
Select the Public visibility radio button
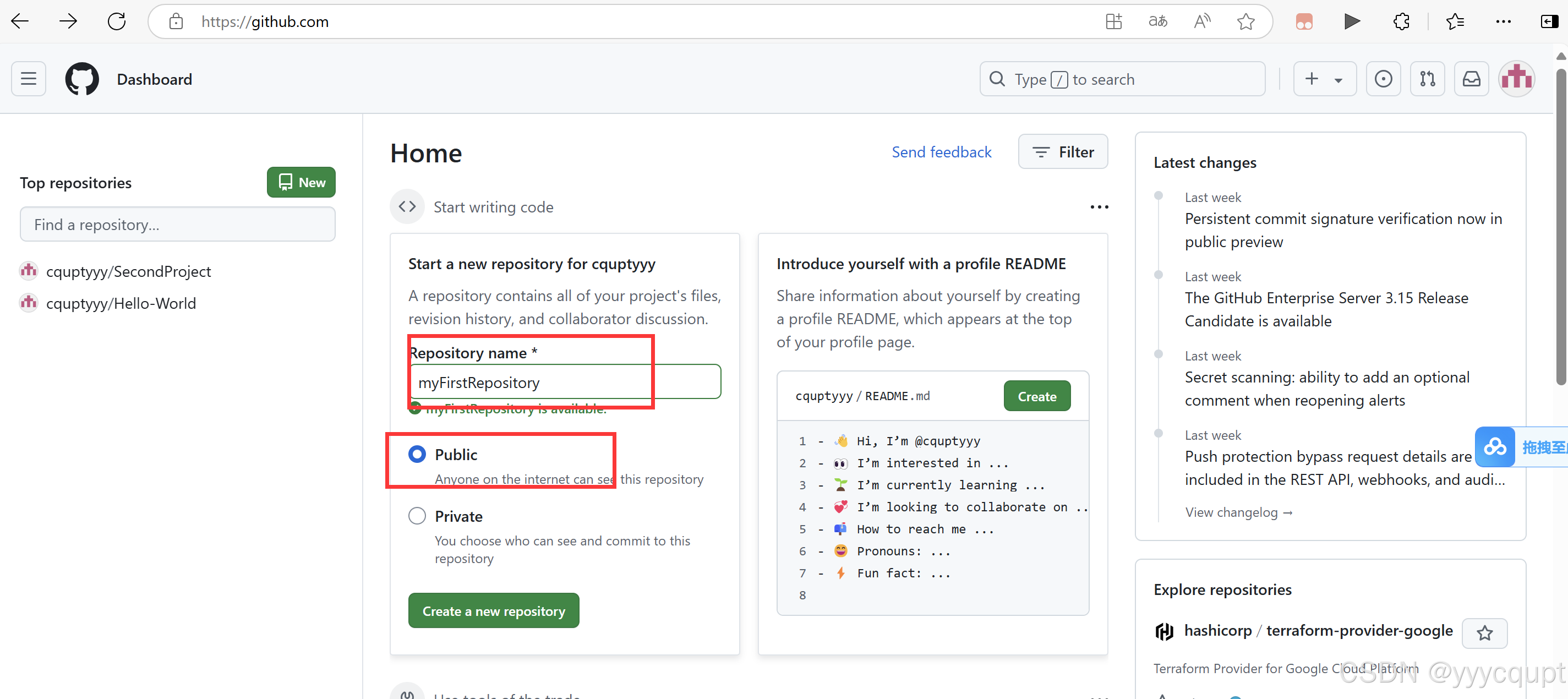pos(417,454)
